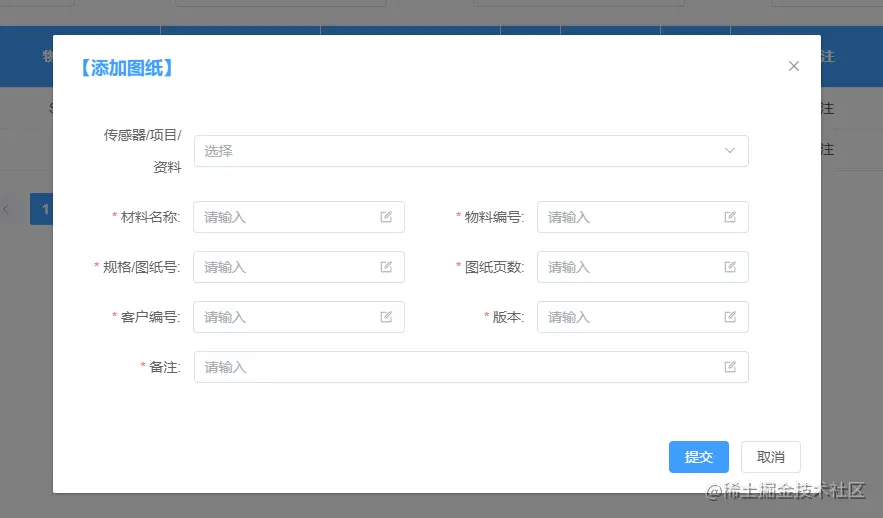Expand the 传感器/项目/资料 dropdown arrow

(x=730, y=151)
